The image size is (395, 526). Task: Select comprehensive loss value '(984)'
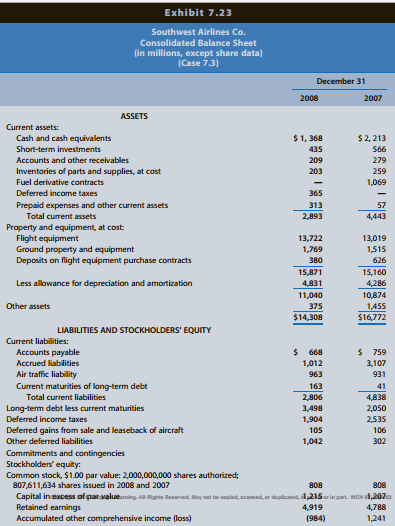pos(315,518)
